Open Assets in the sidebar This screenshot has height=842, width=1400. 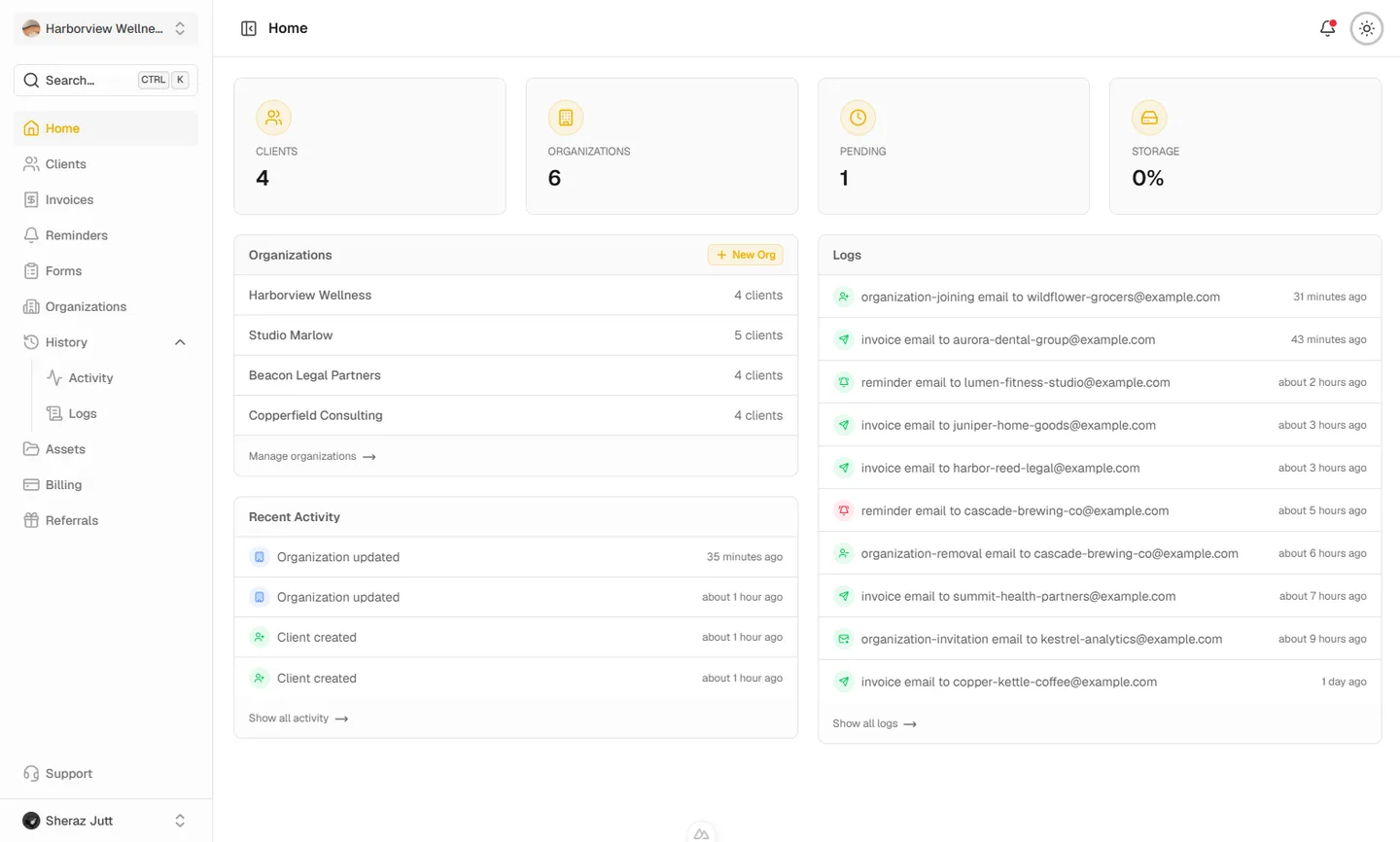[105, 449]
